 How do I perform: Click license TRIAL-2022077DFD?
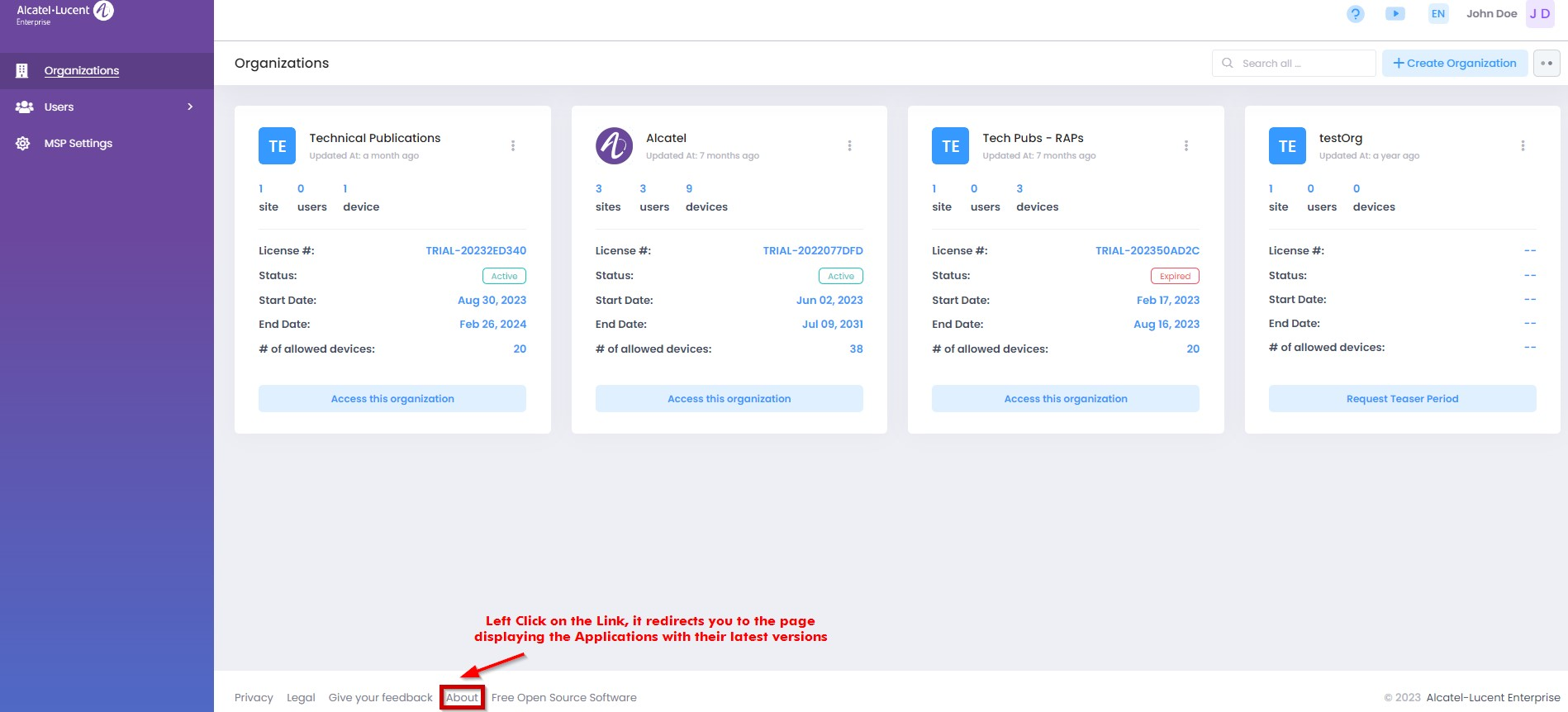point(813,251)
